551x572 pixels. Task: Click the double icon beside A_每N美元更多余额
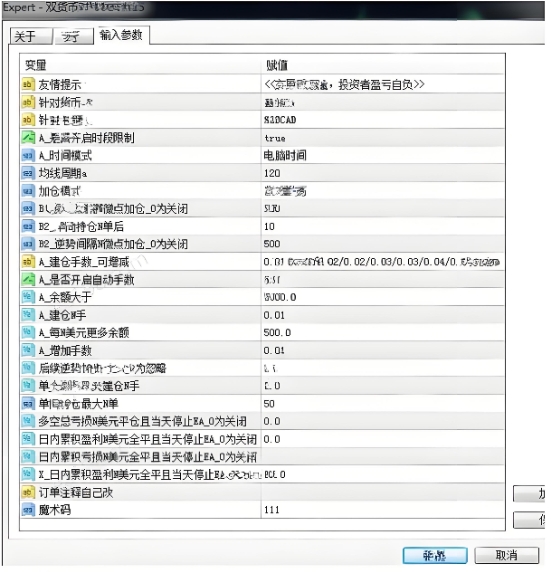[x=28, y=333]
